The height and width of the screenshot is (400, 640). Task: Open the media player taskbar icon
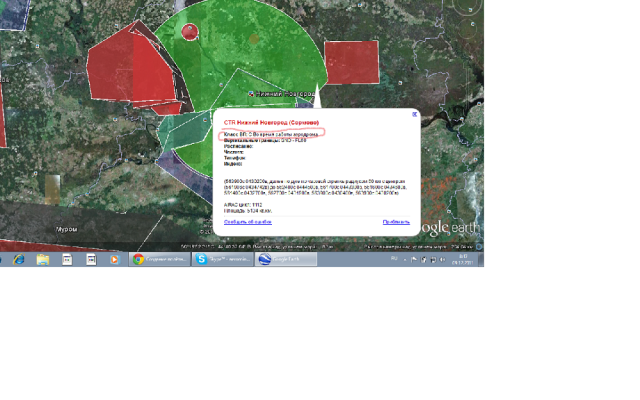coord(114,259)
